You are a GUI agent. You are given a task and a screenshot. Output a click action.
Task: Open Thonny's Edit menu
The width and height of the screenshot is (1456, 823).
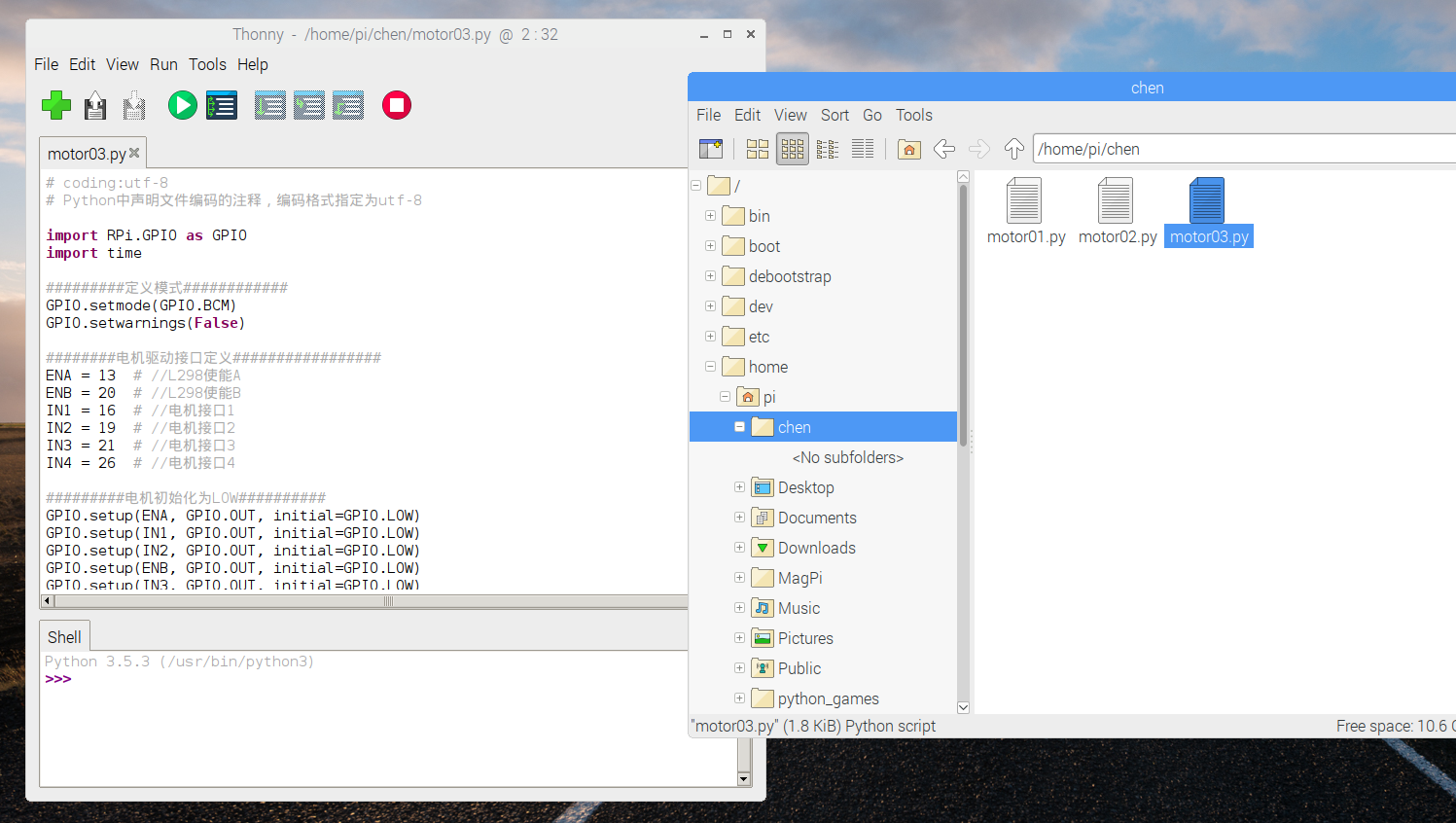pyautogui.click(x=83, y=64)
